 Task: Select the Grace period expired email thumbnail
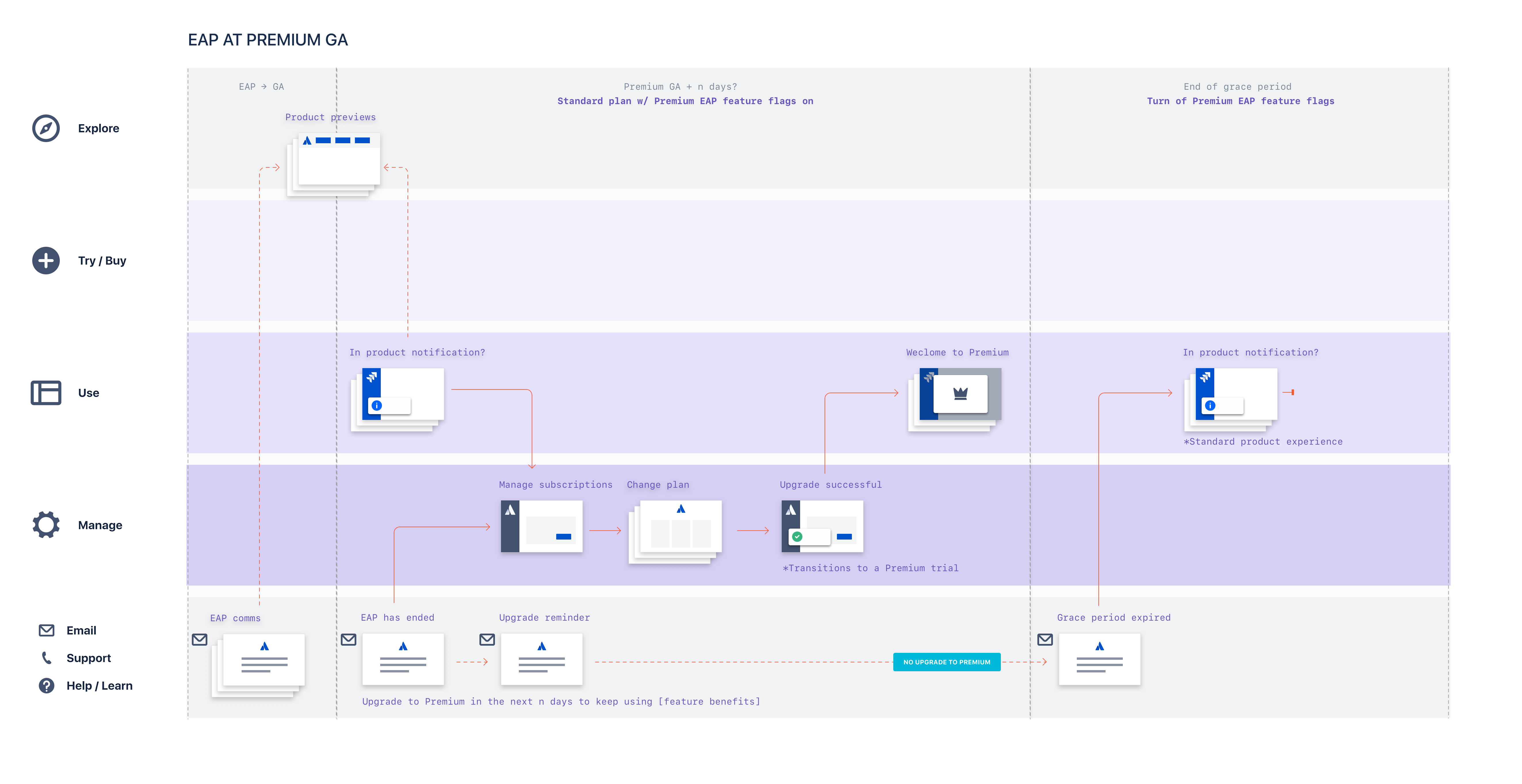(x=1100, y=659)
